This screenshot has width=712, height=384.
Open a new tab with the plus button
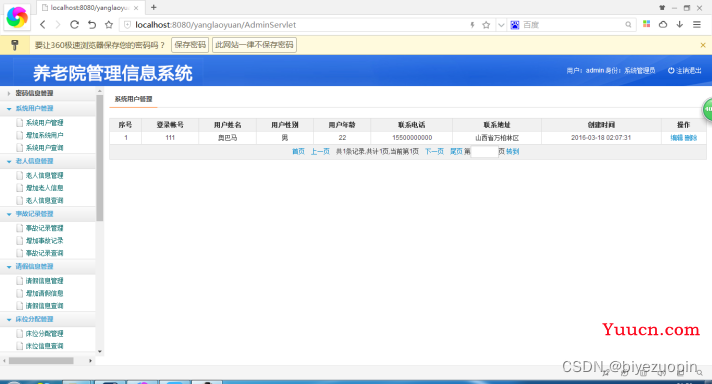point(154,7)
